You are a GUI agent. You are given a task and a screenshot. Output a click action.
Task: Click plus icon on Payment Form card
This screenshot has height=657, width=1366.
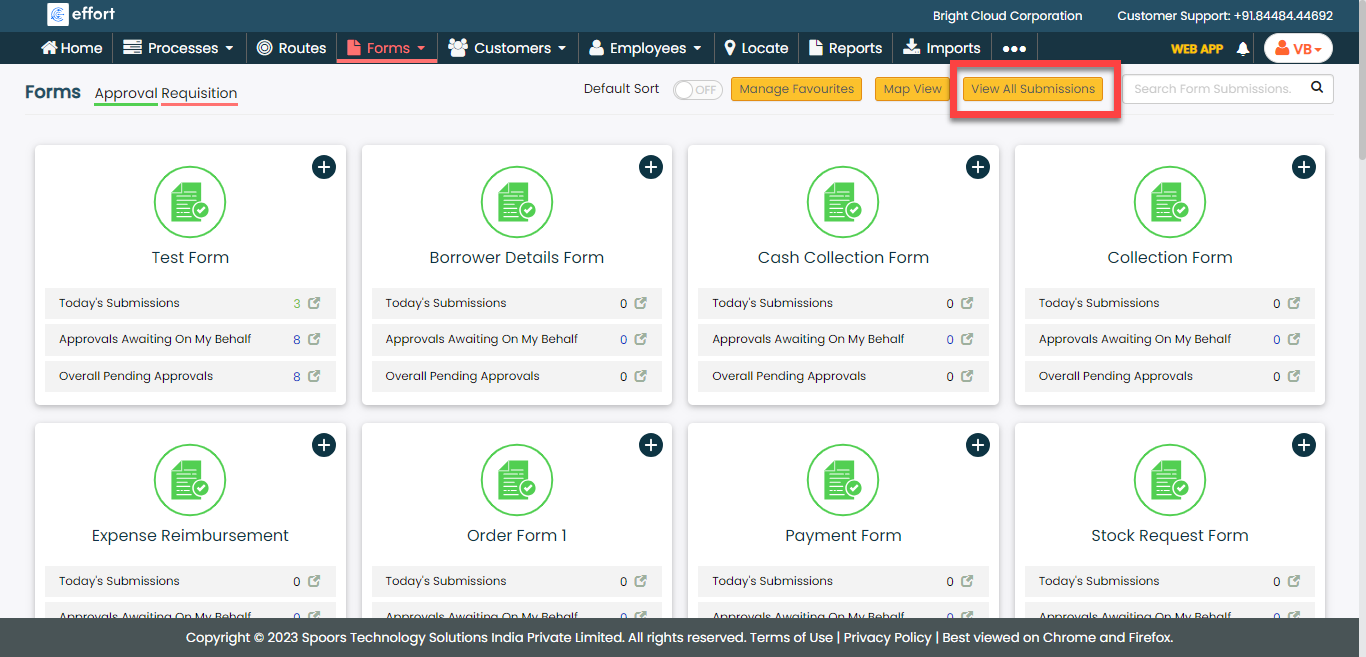(x=977, y=445)
